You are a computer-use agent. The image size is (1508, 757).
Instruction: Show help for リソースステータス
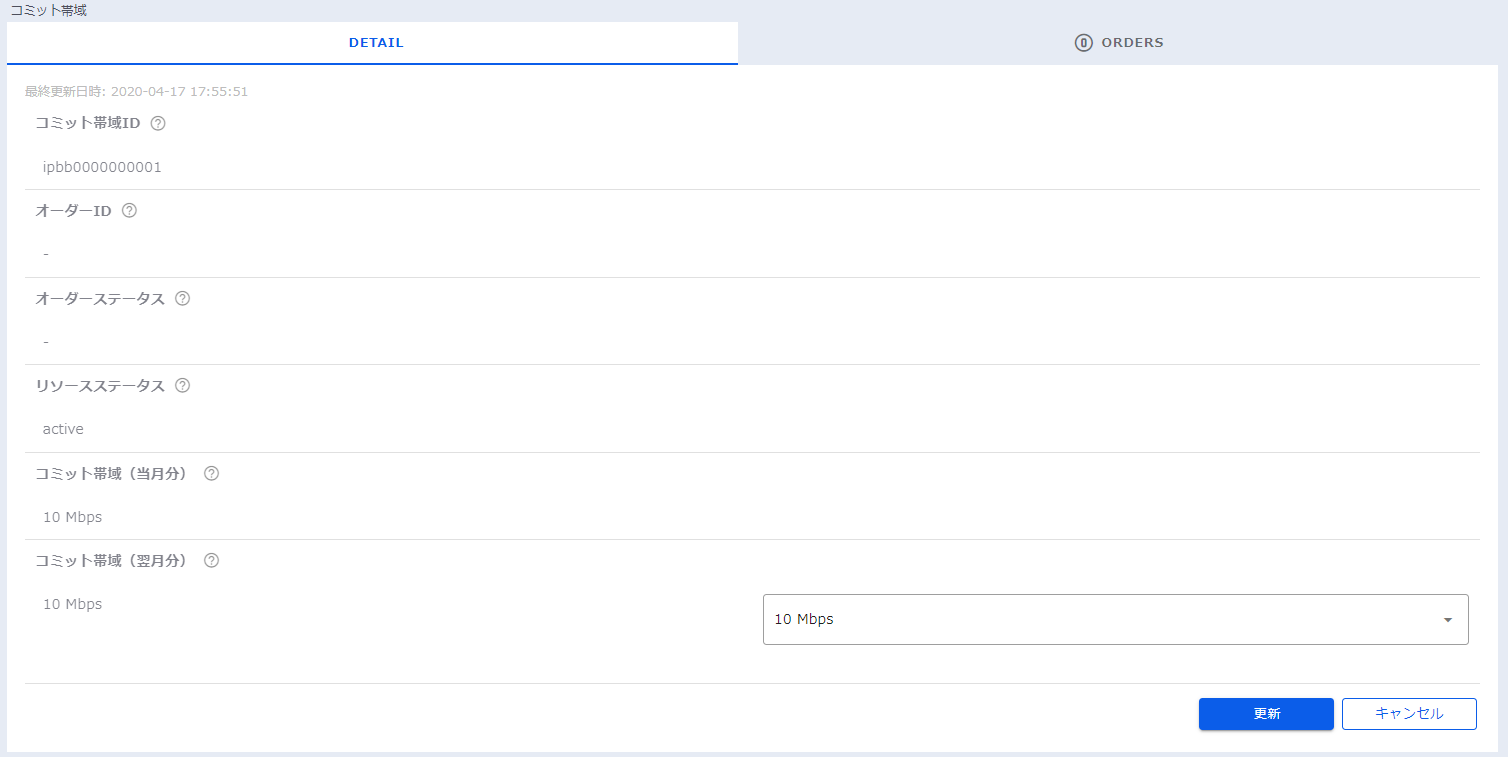(x=182, y=386)
